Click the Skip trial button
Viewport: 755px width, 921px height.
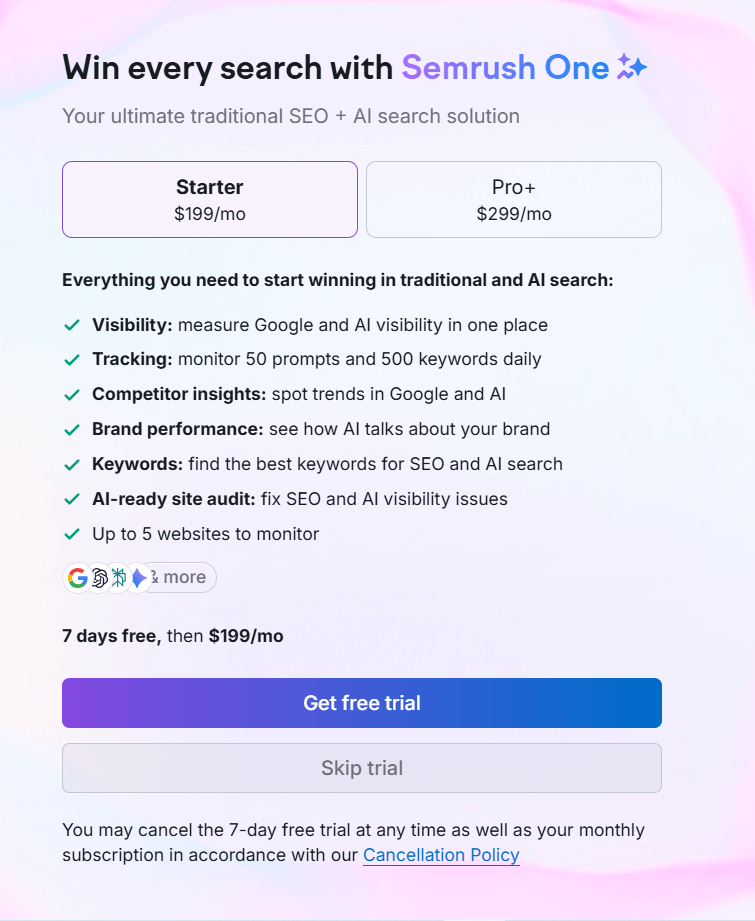pos(361,767)
